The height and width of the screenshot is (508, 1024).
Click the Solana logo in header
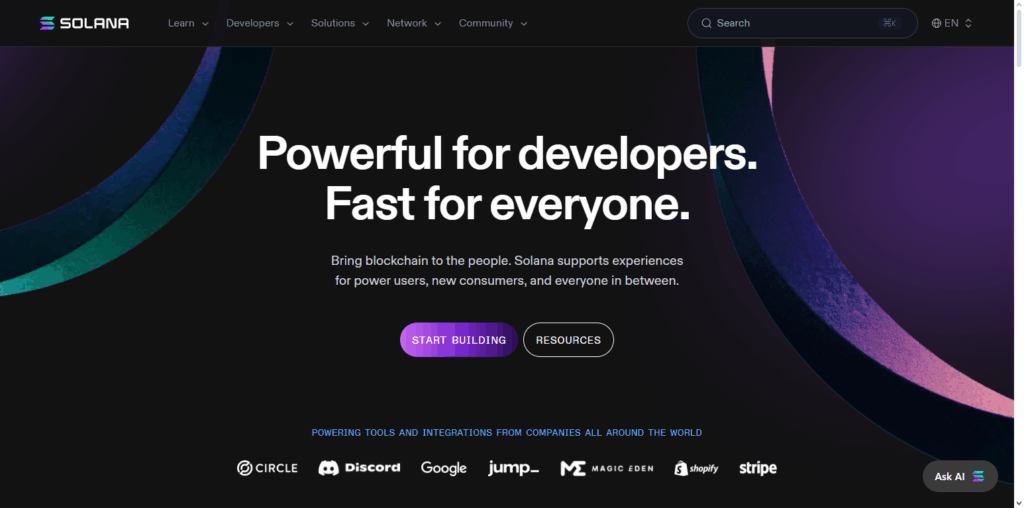pyautogui.click(x=84, y=23)
